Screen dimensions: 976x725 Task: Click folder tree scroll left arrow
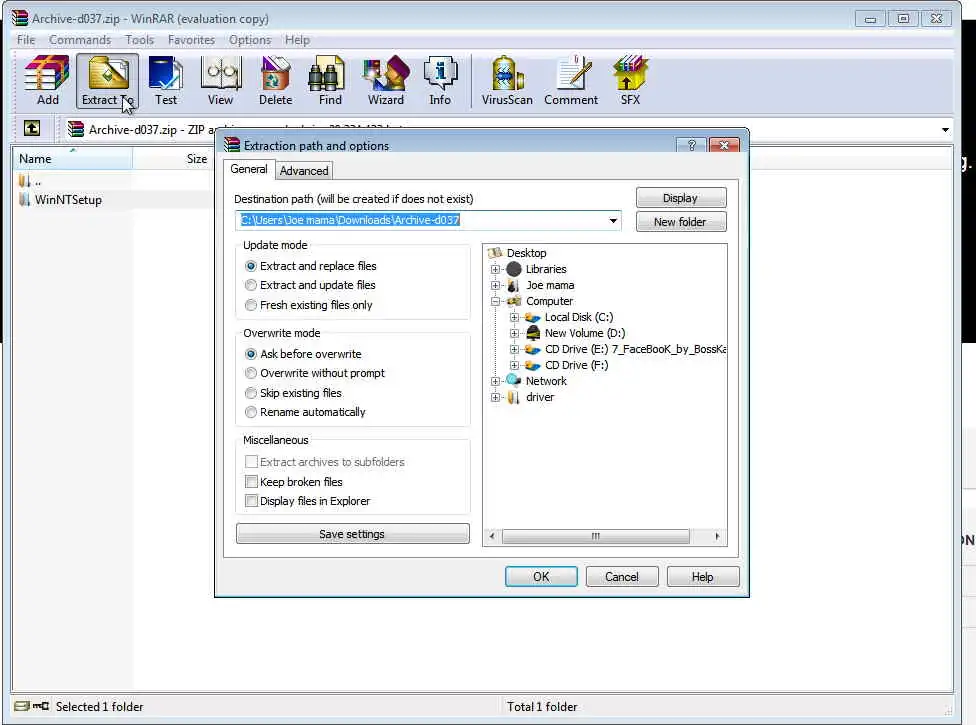[492, 536]
